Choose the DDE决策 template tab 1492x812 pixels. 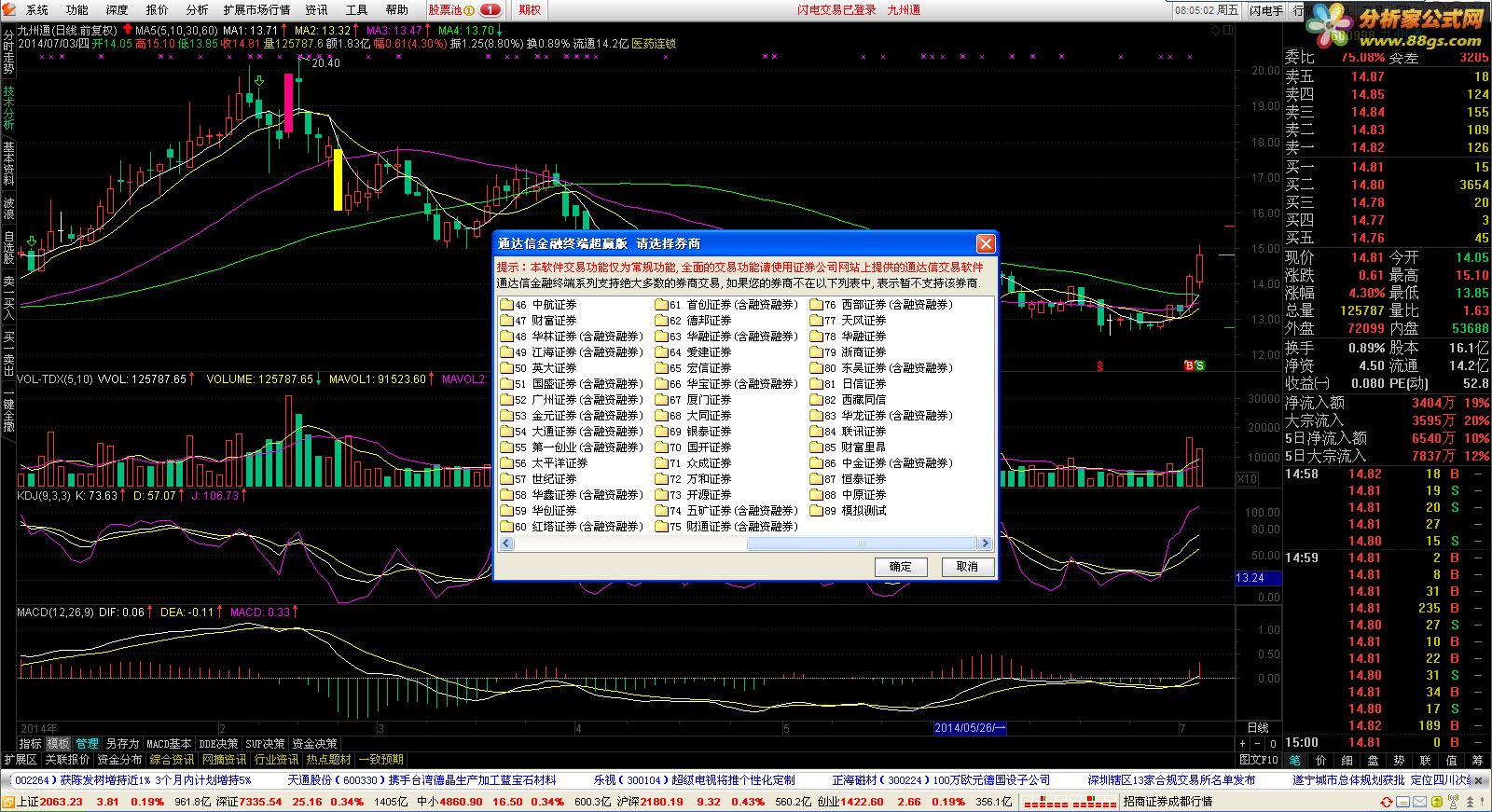coord(218,744)
